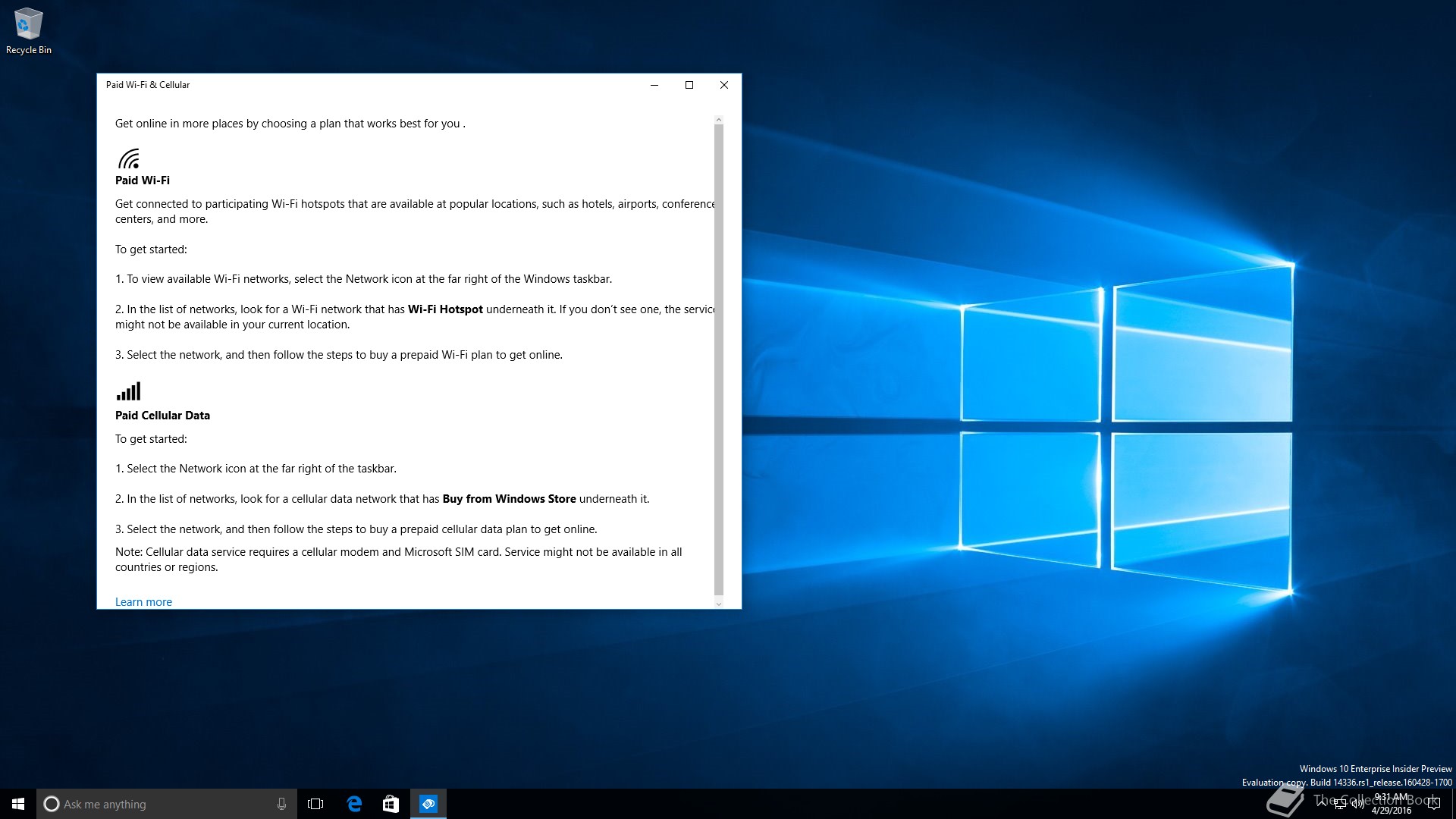Click the scrollbar down arrow in window

(x=719, y=604)
